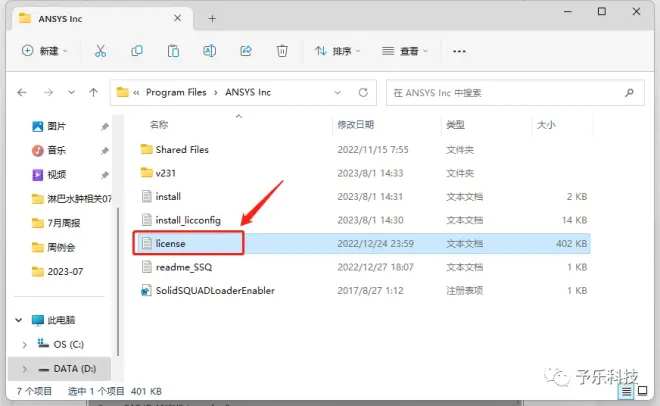Click ANSYS Inc in breadcrumb
Screen dimensions: 660x406
tap(248, 92)
